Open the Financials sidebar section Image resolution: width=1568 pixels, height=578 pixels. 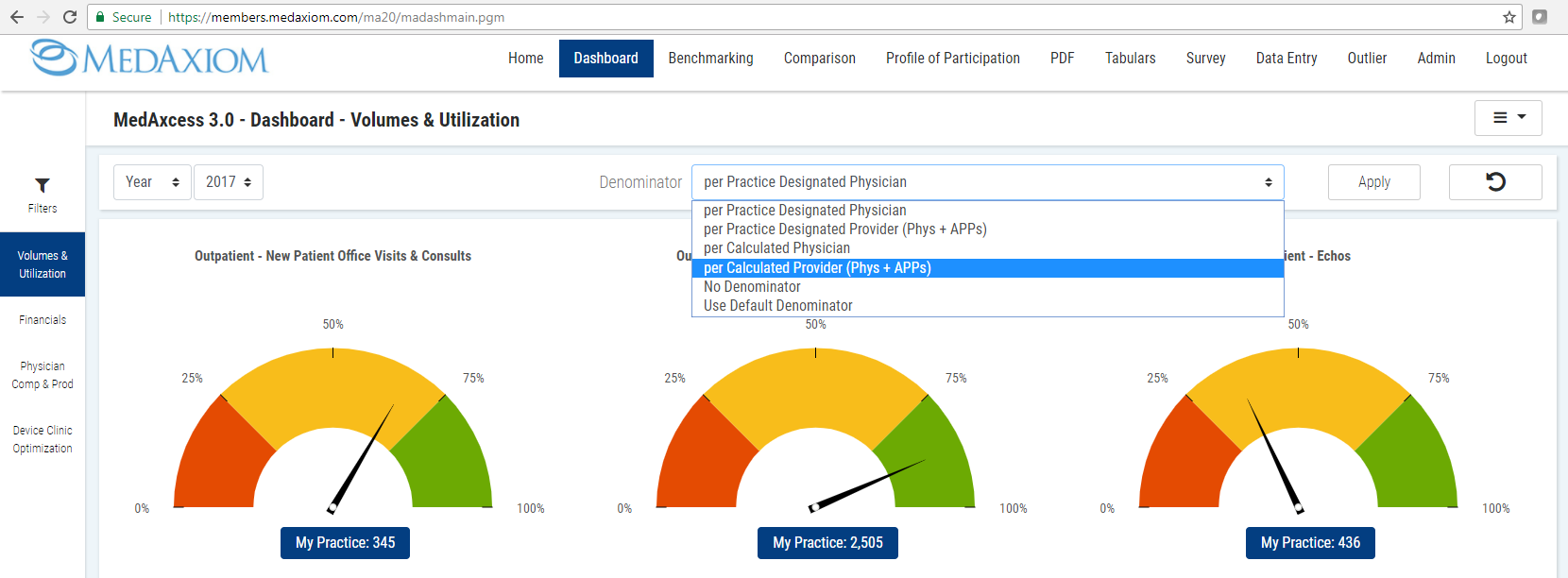coord(43,320)
